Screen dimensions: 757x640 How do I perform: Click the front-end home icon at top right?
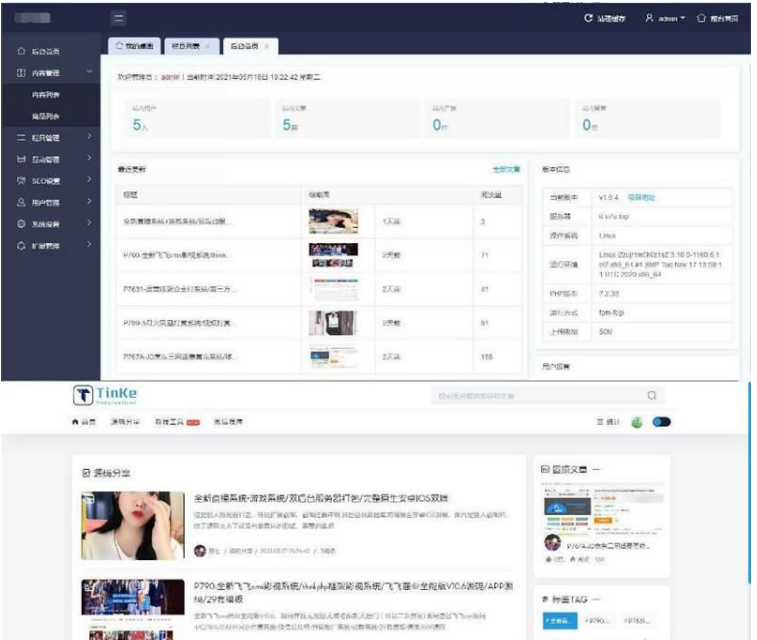coord(701,18)
